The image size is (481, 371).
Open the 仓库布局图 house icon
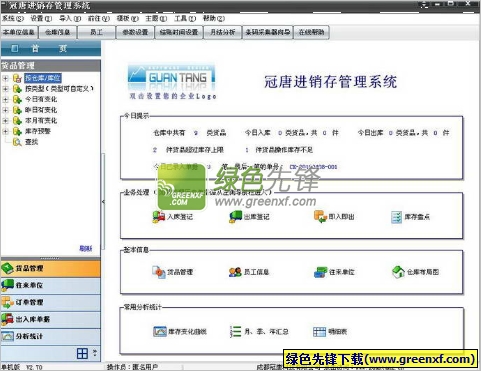tap(398, 272)
